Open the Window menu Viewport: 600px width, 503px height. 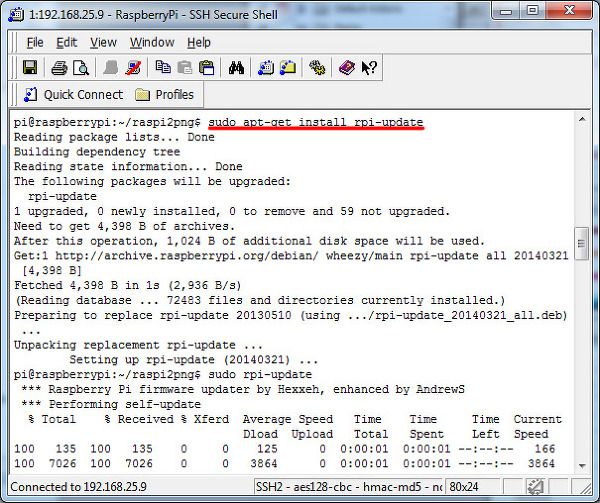(152, 42)
